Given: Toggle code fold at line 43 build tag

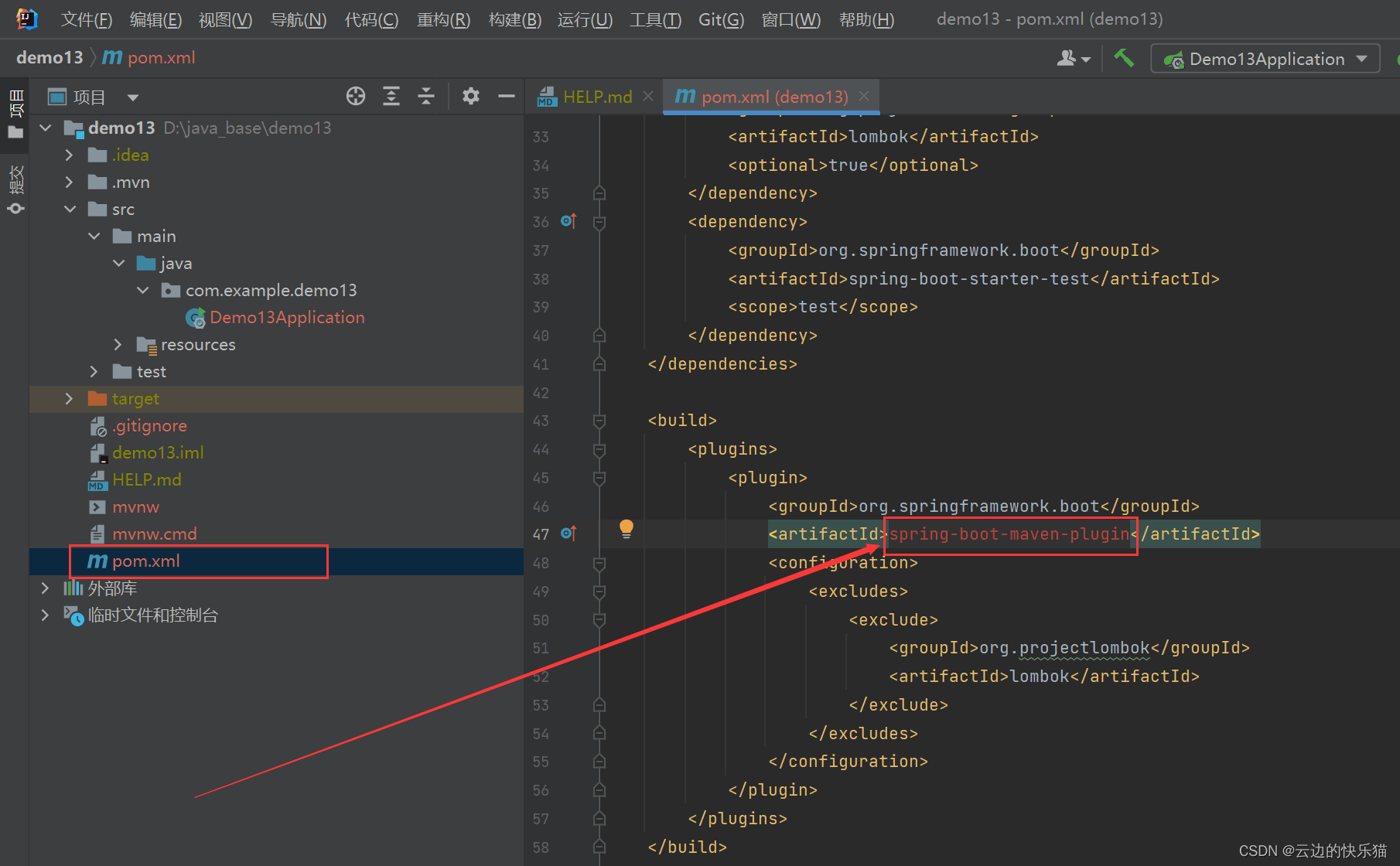Looking at the screenshot, I should click(599, 421).
